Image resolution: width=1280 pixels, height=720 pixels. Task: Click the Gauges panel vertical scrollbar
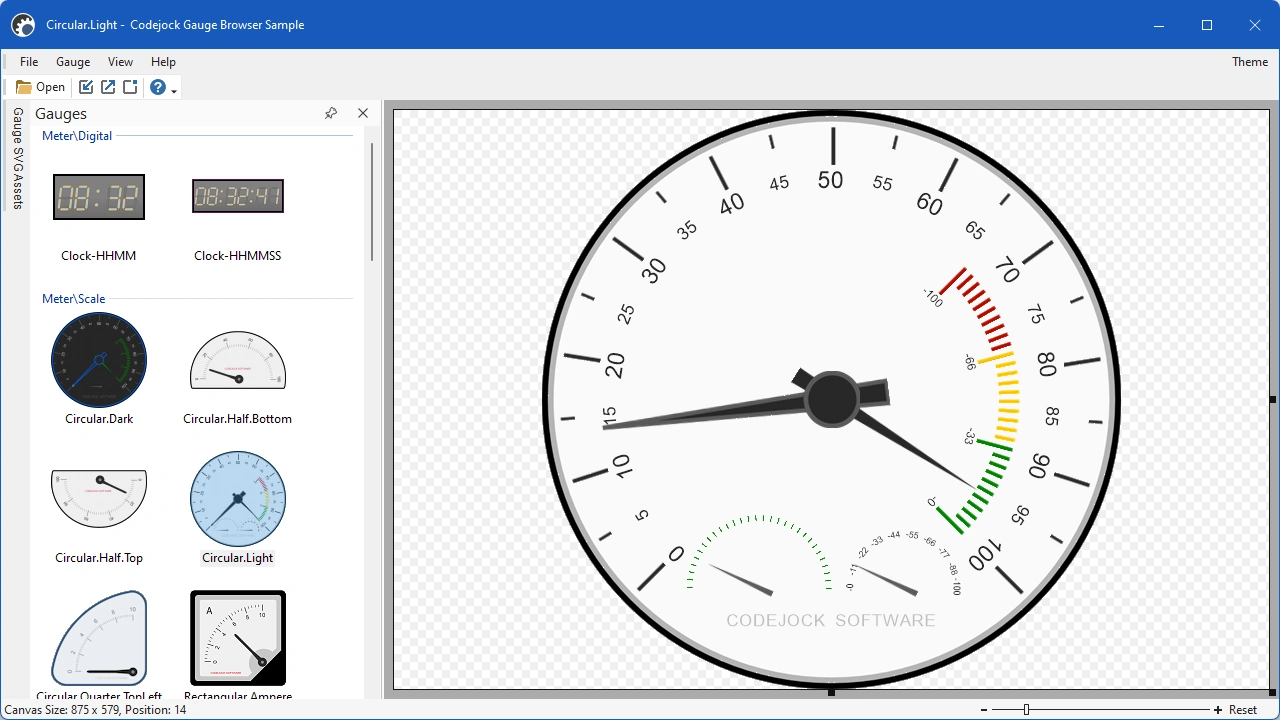click(x=372, y=201)
